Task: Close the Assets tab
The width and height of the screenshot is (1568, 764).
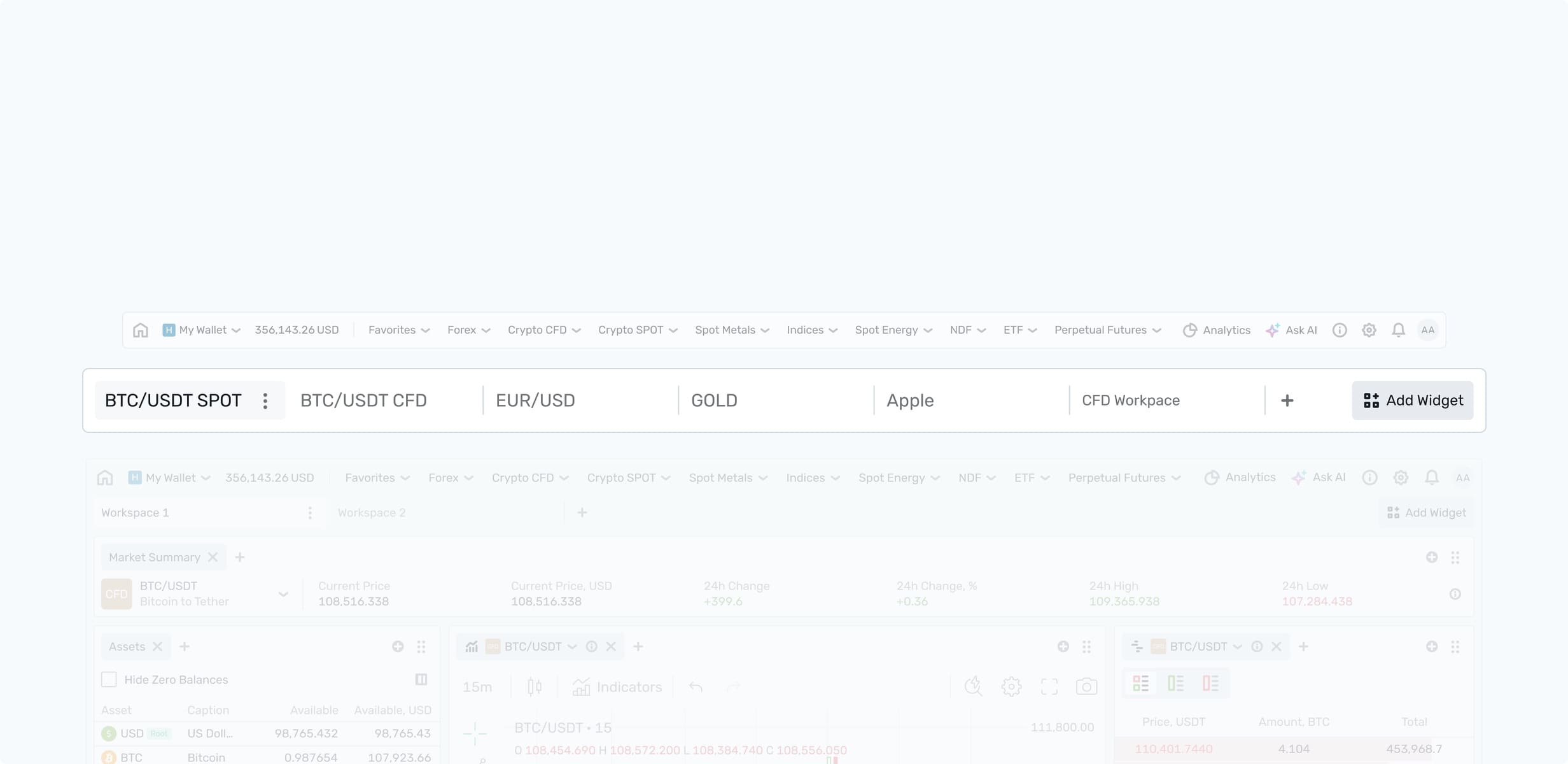Action: (x=157, y=646)
